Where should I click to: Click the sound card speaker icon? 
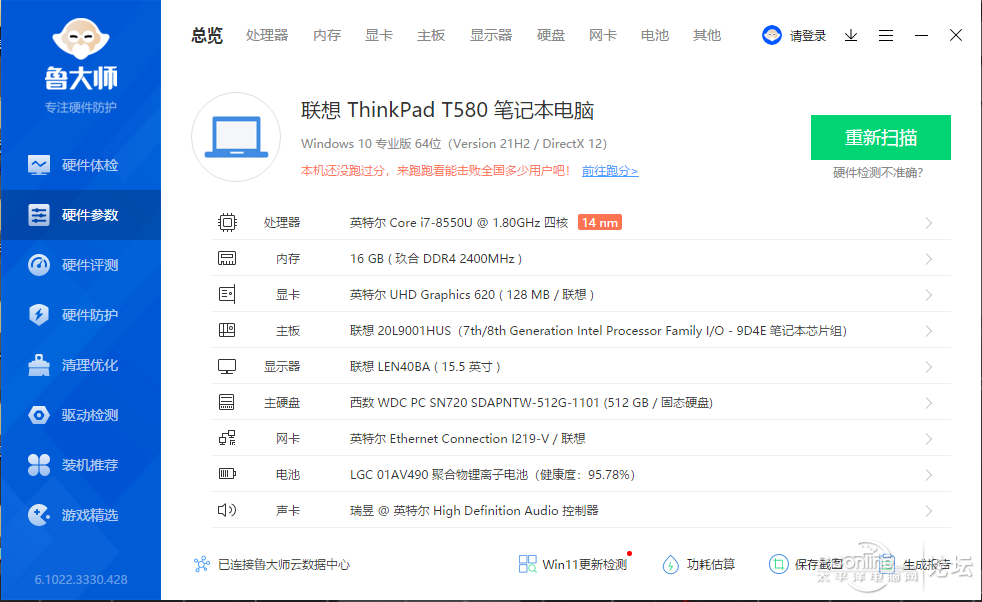pyautogui.click(x=227, y=510)
